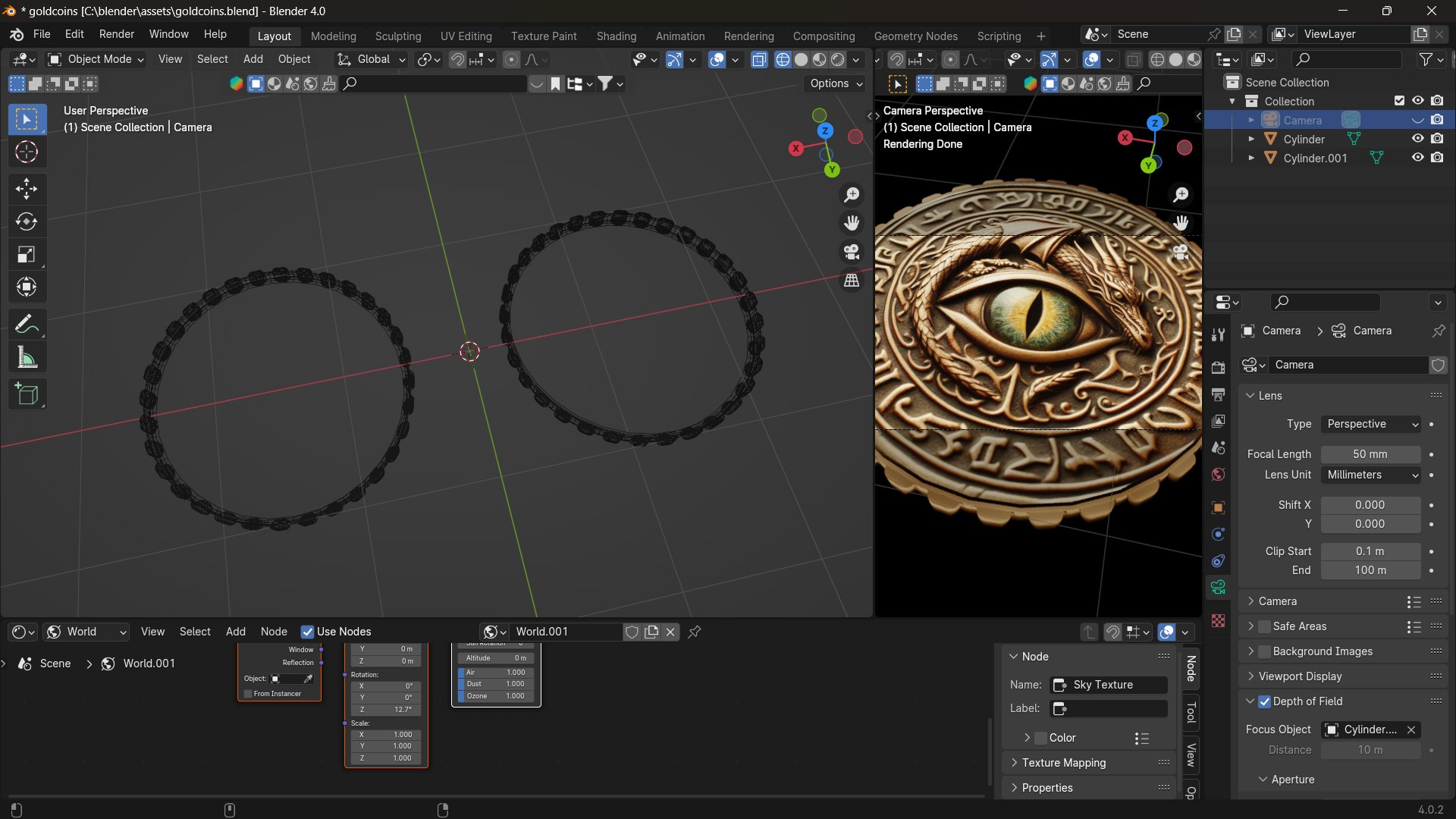Hide Cylinder in viewport via eye icon
The height and width of the screenshot is (819, 1456).
coord(1417,139)
